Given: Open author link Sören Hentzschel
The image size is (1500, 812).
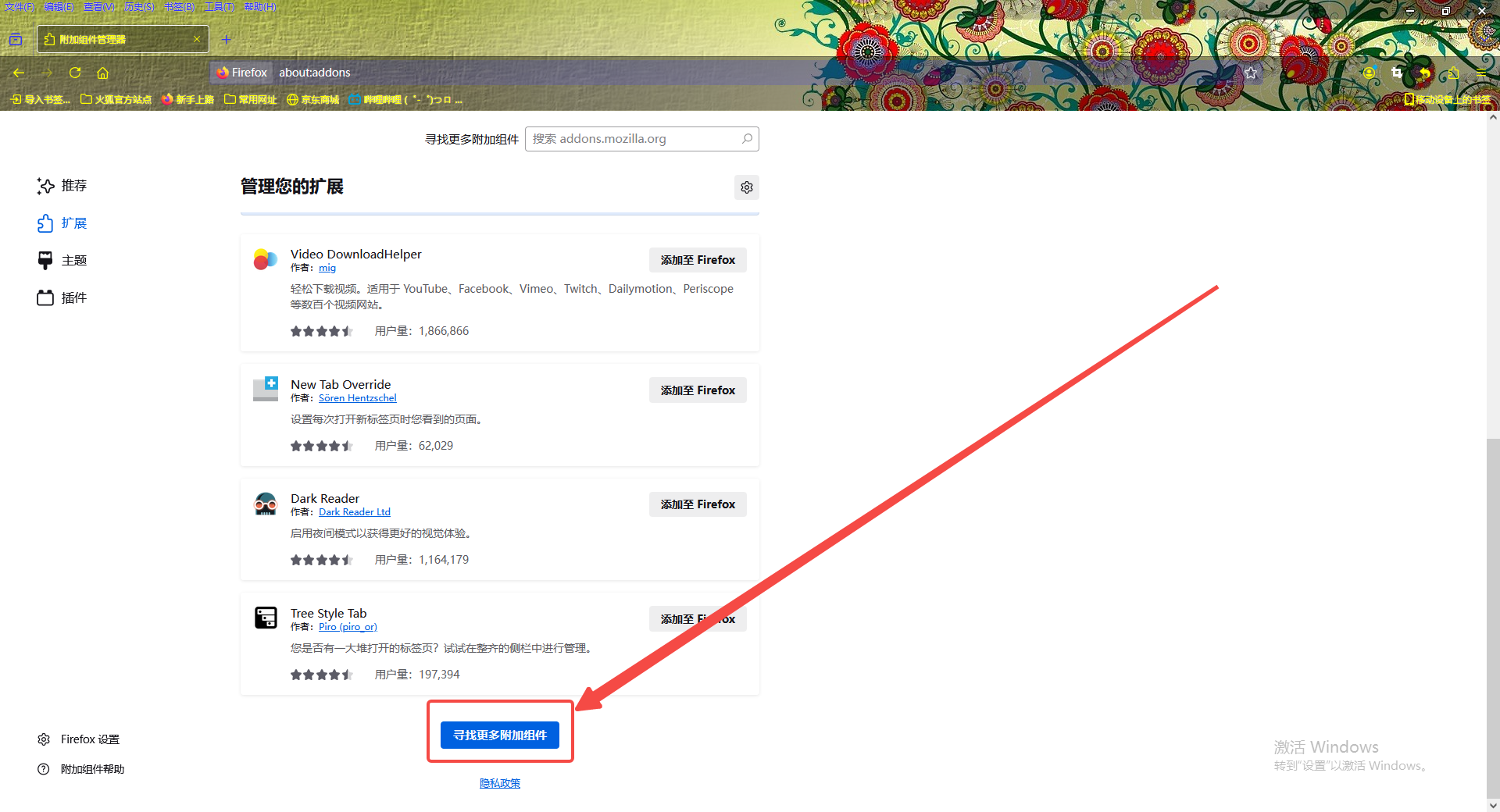Looking at the screenshot, I should tap(357, 398).
